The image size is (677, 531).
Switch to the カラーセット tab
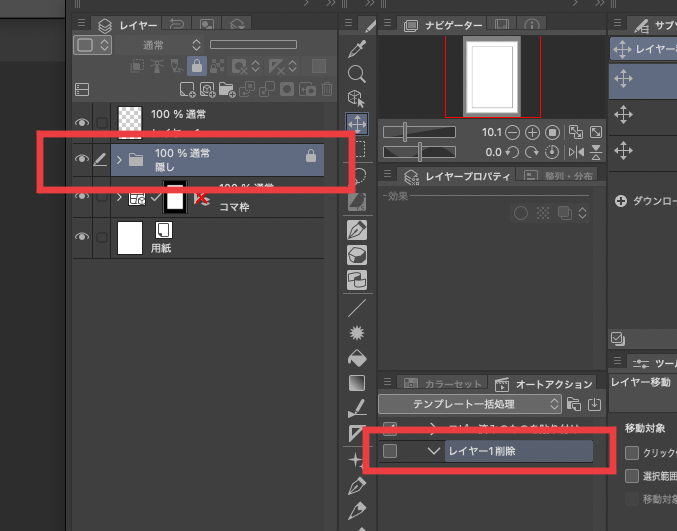(439, 383)
